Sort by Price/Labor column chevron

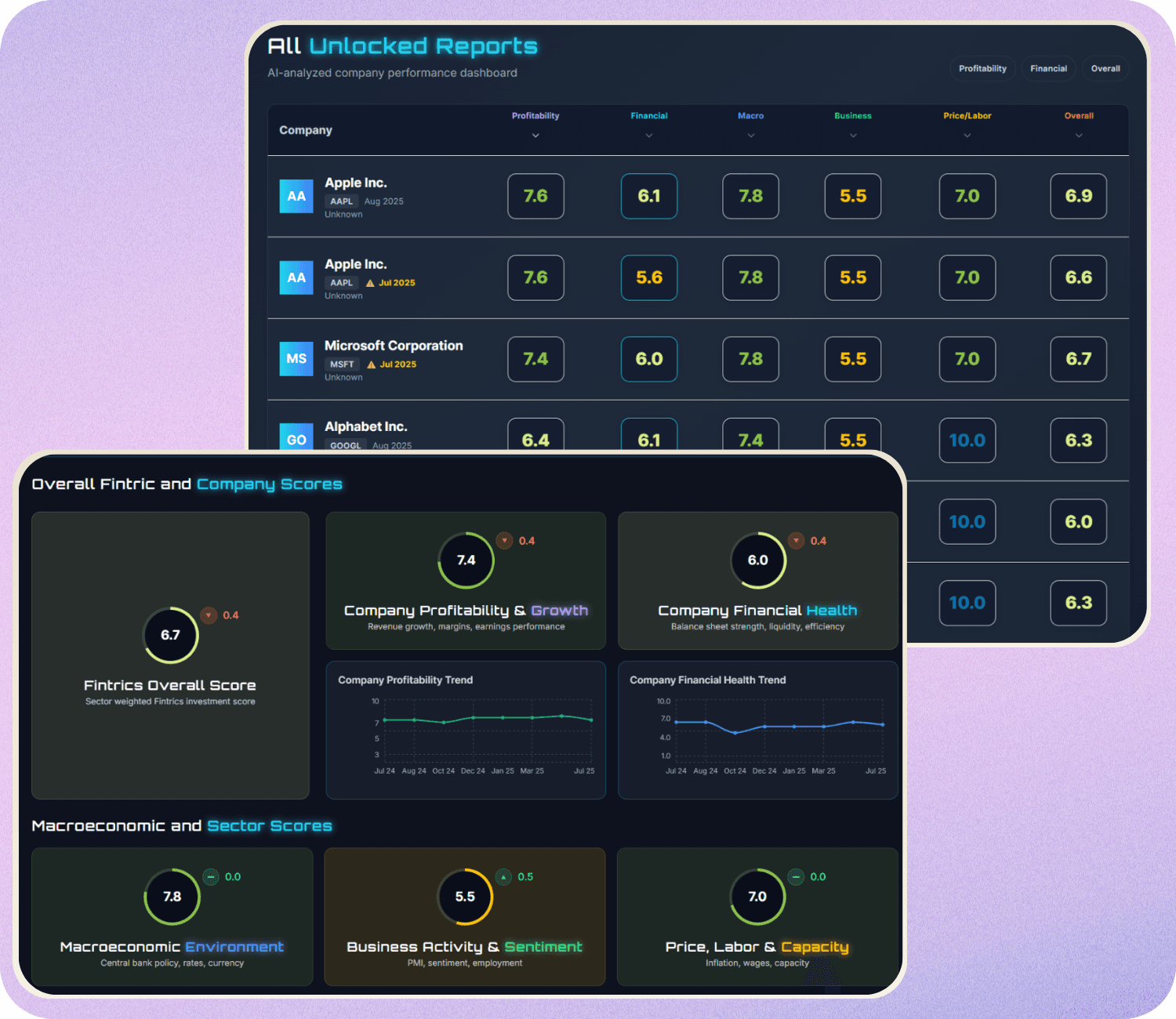(x=967, y=136)
